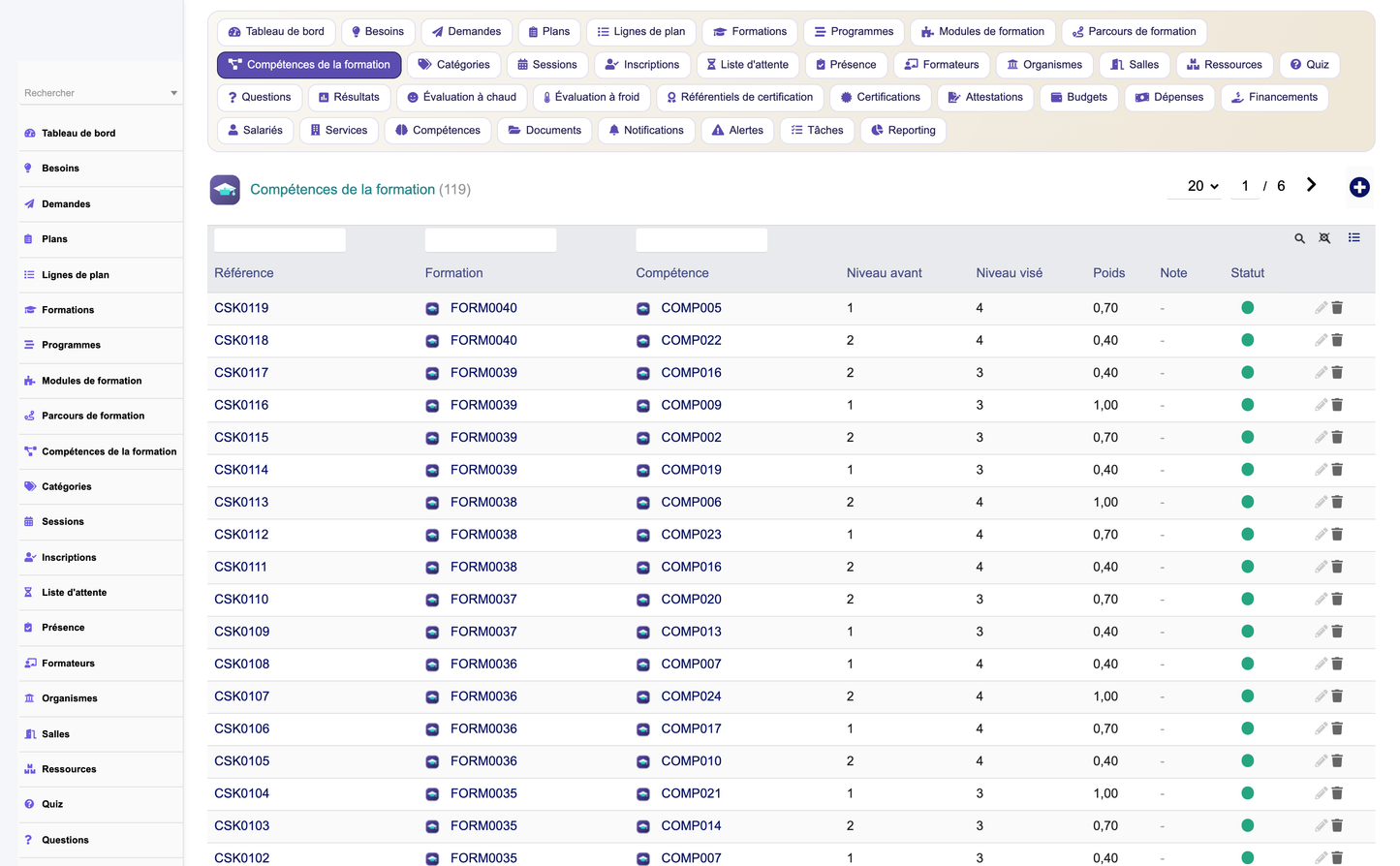This screenshot has width=1400, height=866.
Task: Delete row CSK0113 with the trash icon
Action: [1337, 502]
